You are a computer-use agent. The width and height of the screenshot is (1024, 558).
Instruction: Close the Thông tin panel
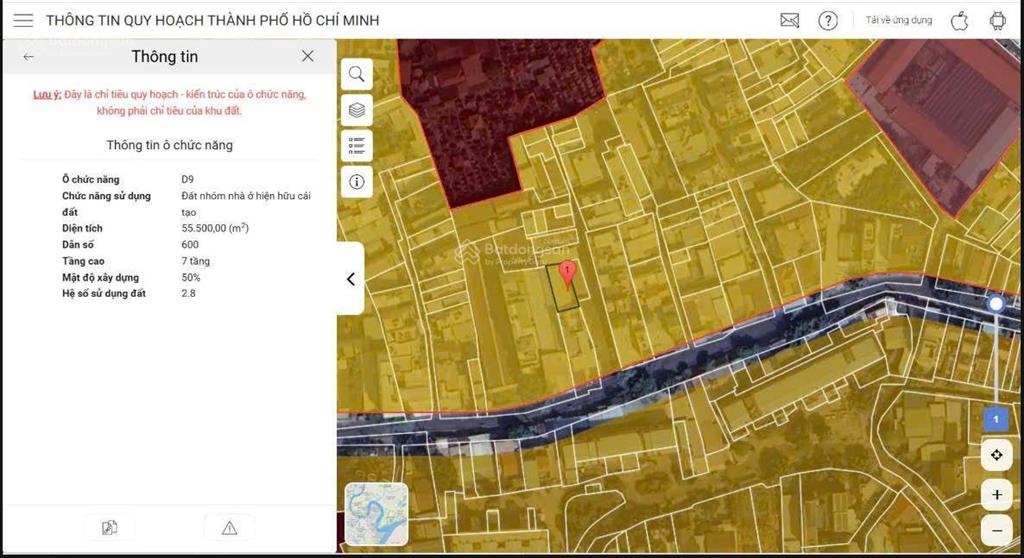[x=308, y=56]
